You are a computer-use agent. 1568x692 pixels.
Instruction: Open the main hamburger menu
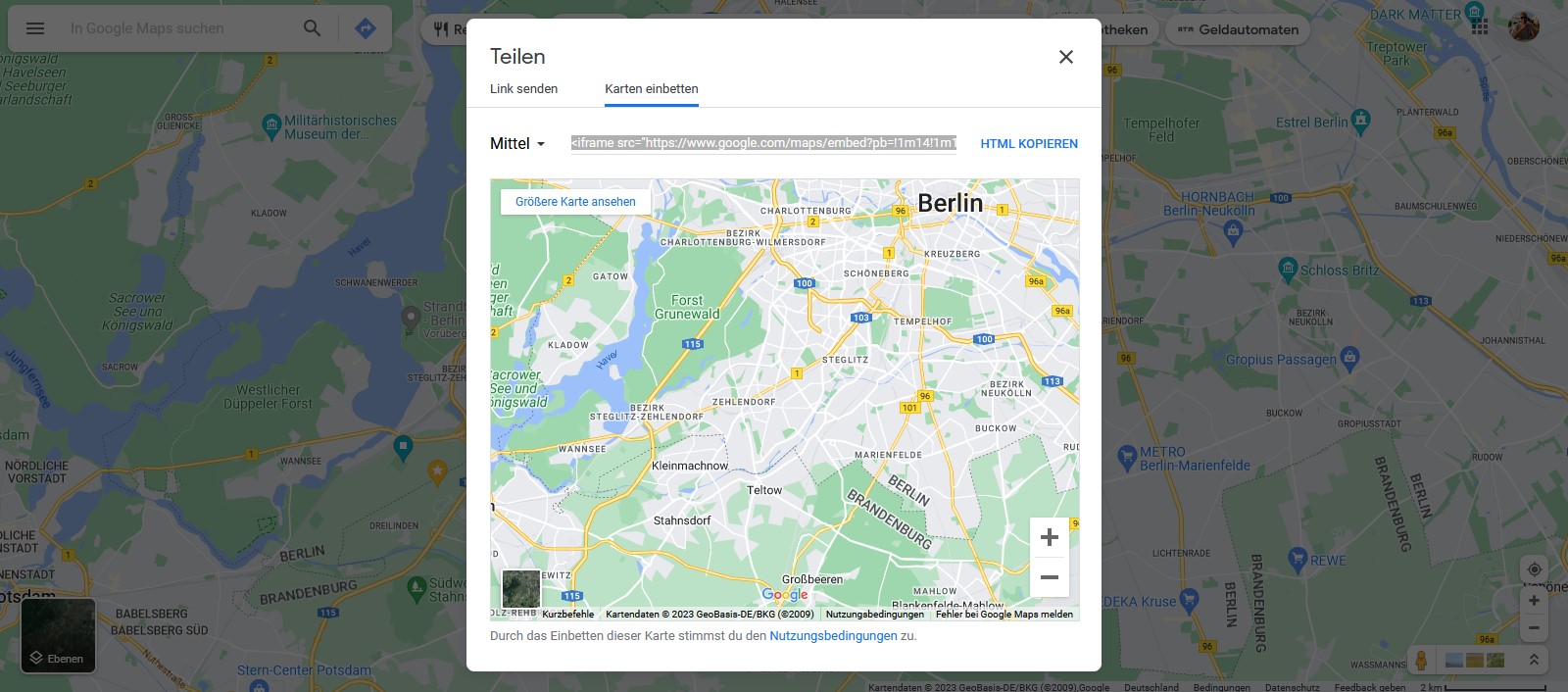click(x=35, y=28)
